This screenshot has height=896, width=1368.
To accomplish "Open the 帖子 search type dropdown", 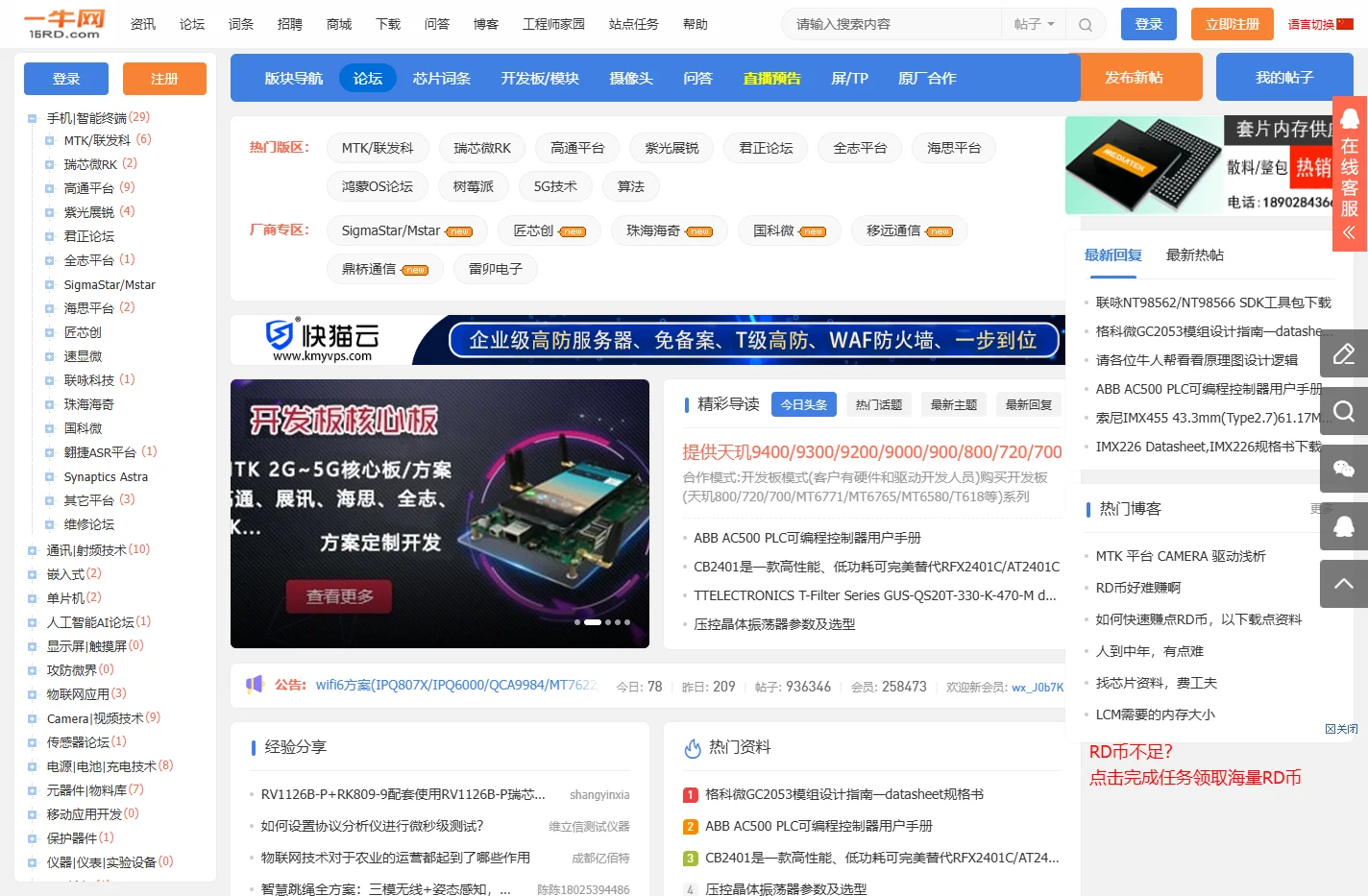I will point(1034,25).
